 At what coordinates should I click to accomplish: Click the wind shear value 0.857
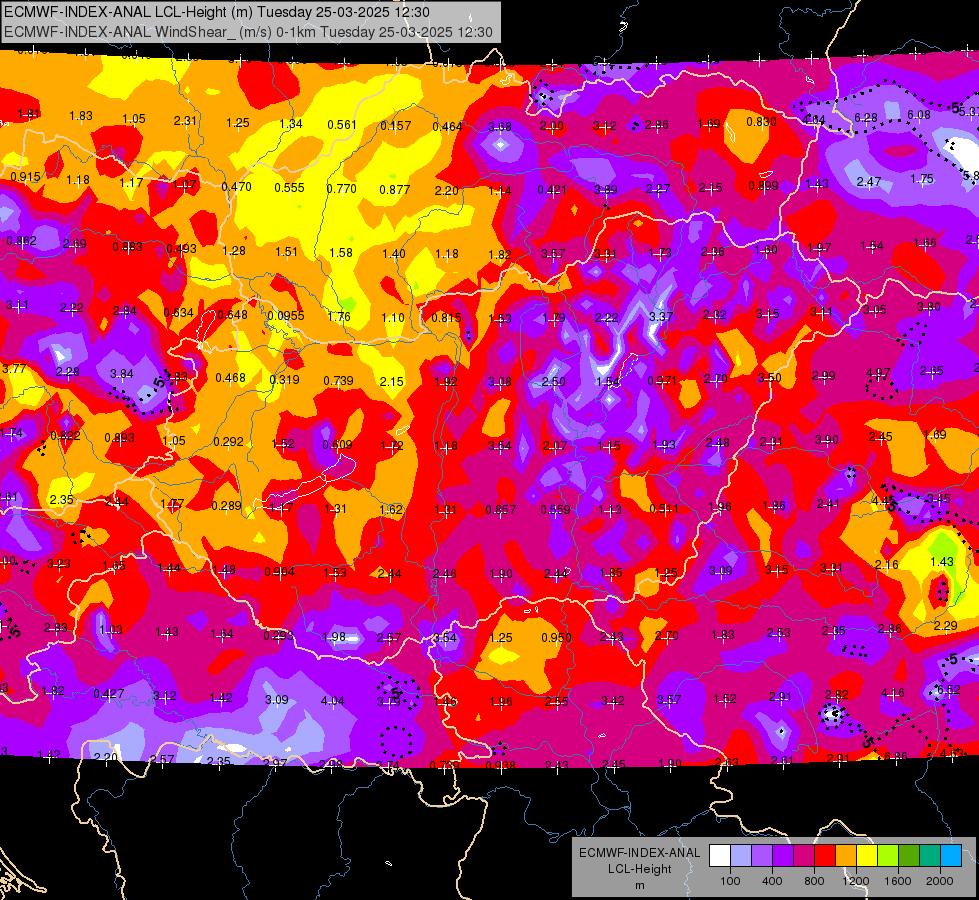[x=501, y=510]
